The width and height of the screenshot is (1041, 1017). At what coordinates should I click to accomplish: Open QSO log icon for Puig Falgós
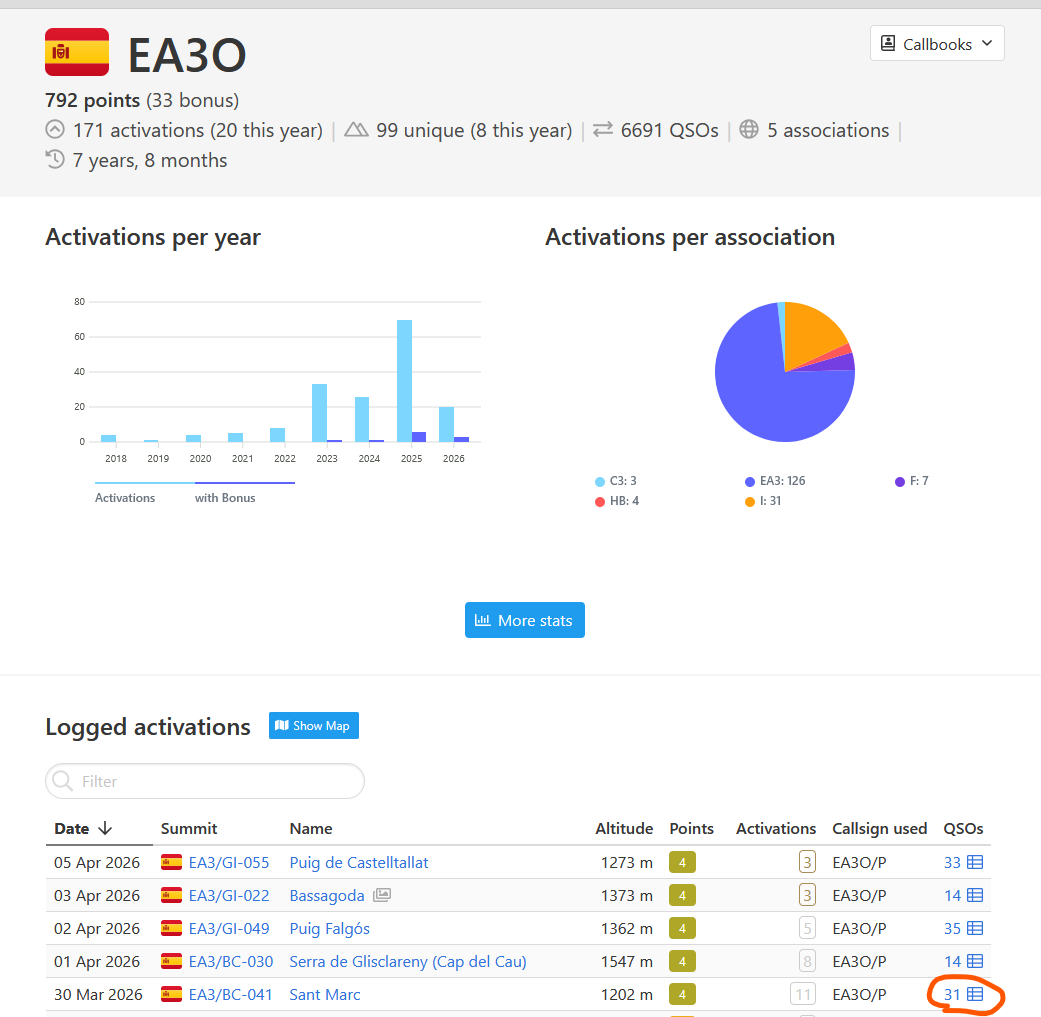point(975,928)
